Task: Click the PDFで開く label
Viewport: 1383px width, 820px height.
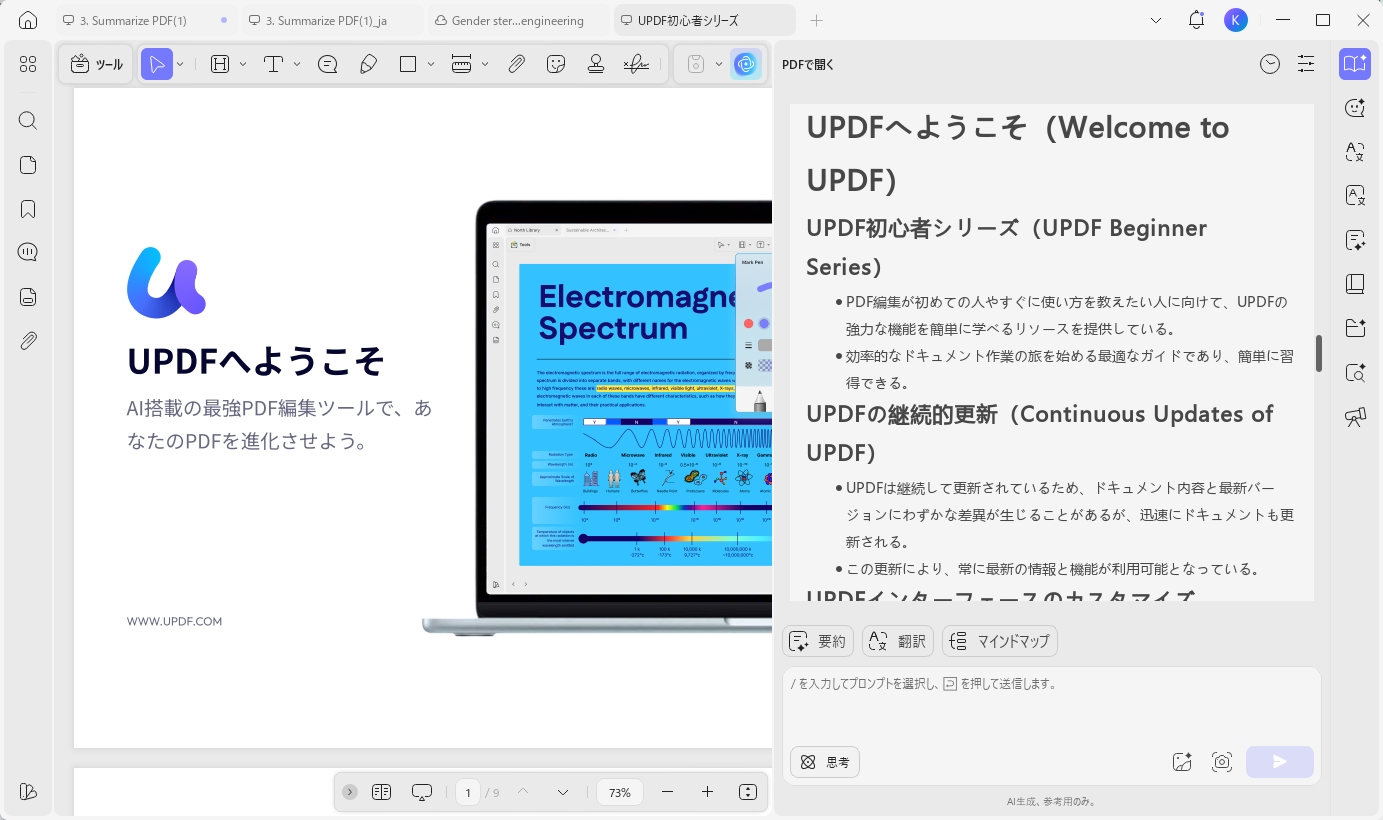Action: [808, 64]
